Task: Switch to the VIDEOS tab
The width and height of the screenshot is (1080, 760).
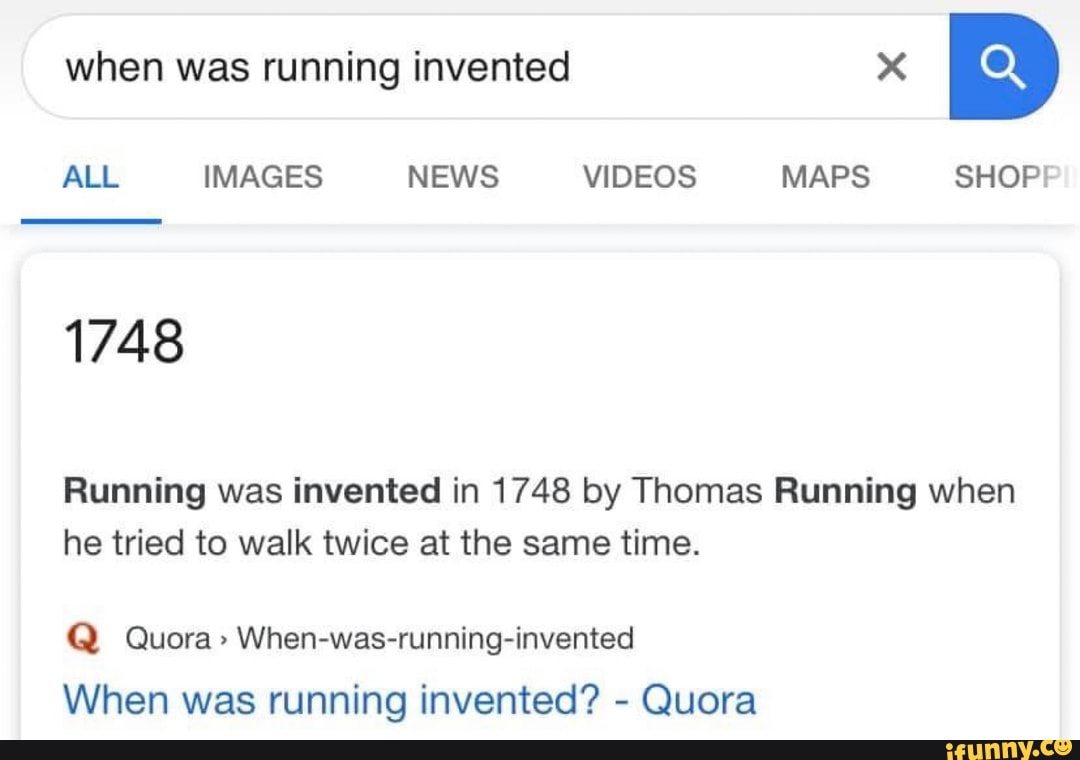Action: pyautogui.click(x=639, y=177)
